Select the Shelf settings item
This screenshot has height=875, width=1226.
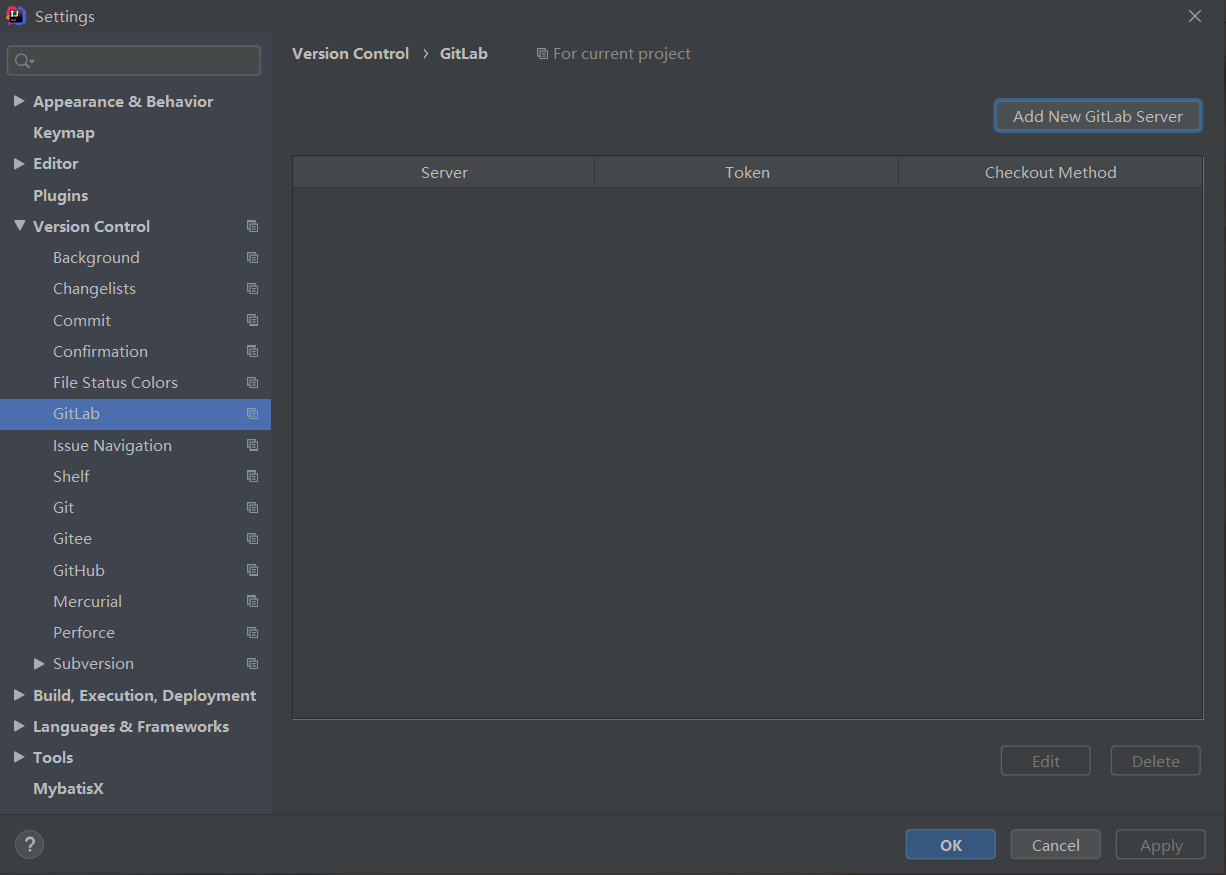(x=71, y=476)
